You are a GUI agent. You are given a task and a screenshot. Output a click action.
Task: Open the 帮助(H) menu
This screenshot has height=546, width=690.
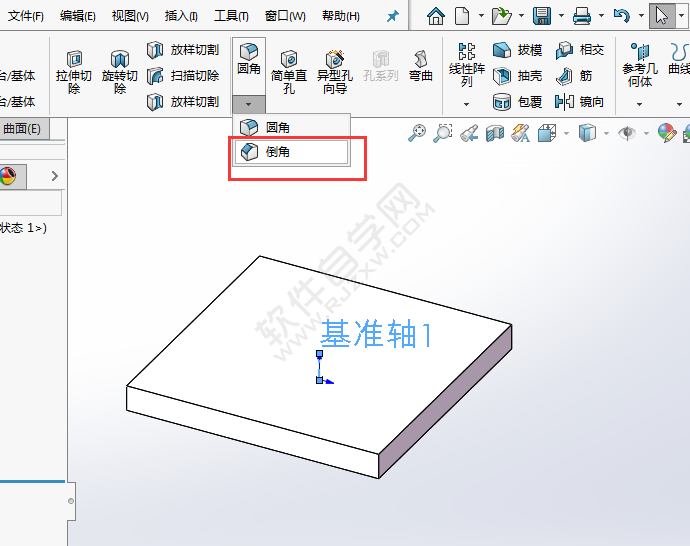tap(341, 16)
